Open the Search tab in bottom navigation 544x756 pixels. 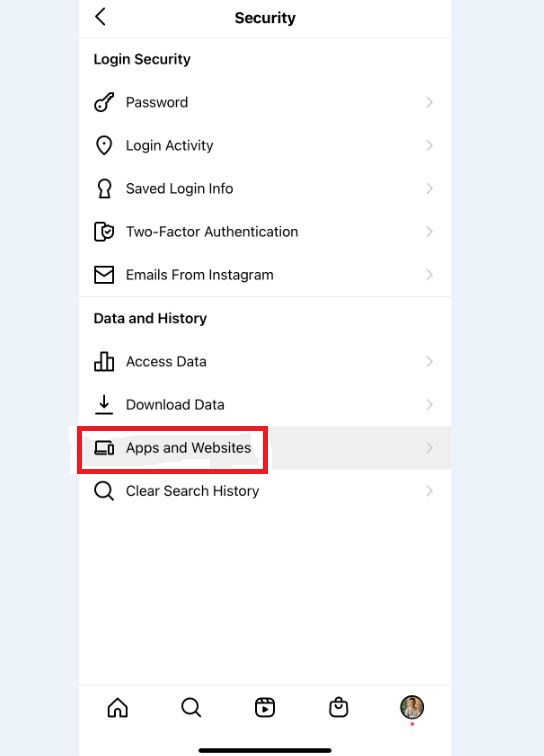[191, 708]
